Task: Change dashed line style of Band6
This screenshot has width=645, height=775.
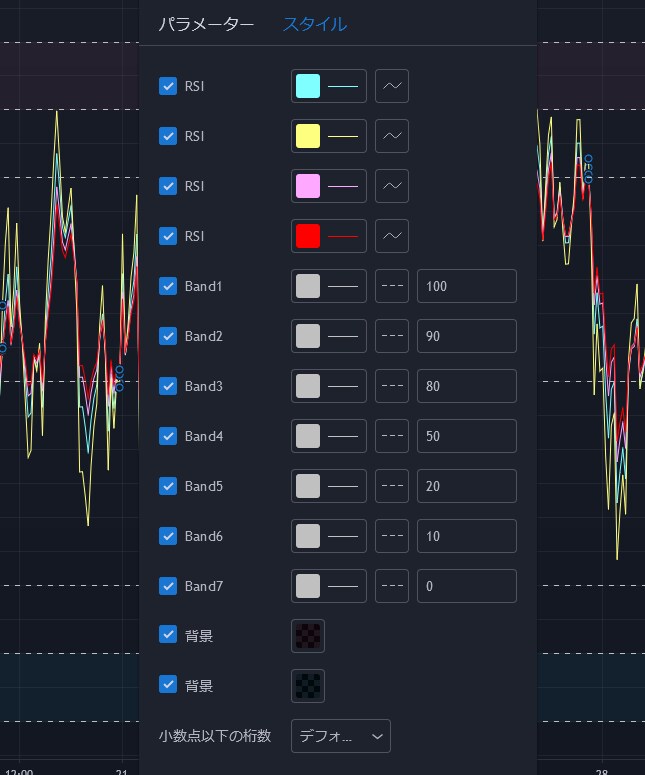Action: [392, 536]
